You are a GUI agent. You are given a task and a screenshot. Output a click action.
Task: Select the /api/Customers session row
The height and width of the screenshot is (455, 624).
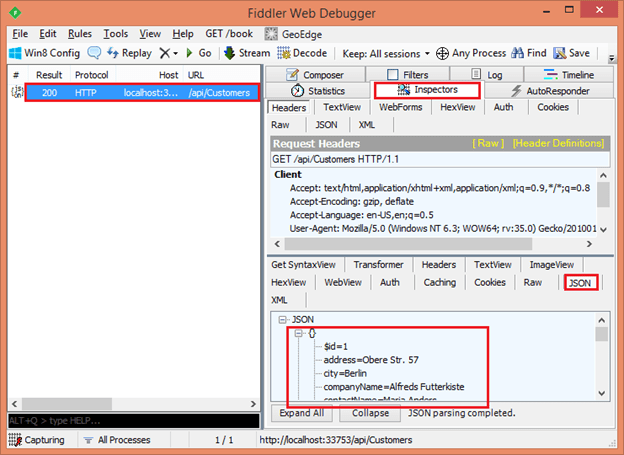point(142,93)
